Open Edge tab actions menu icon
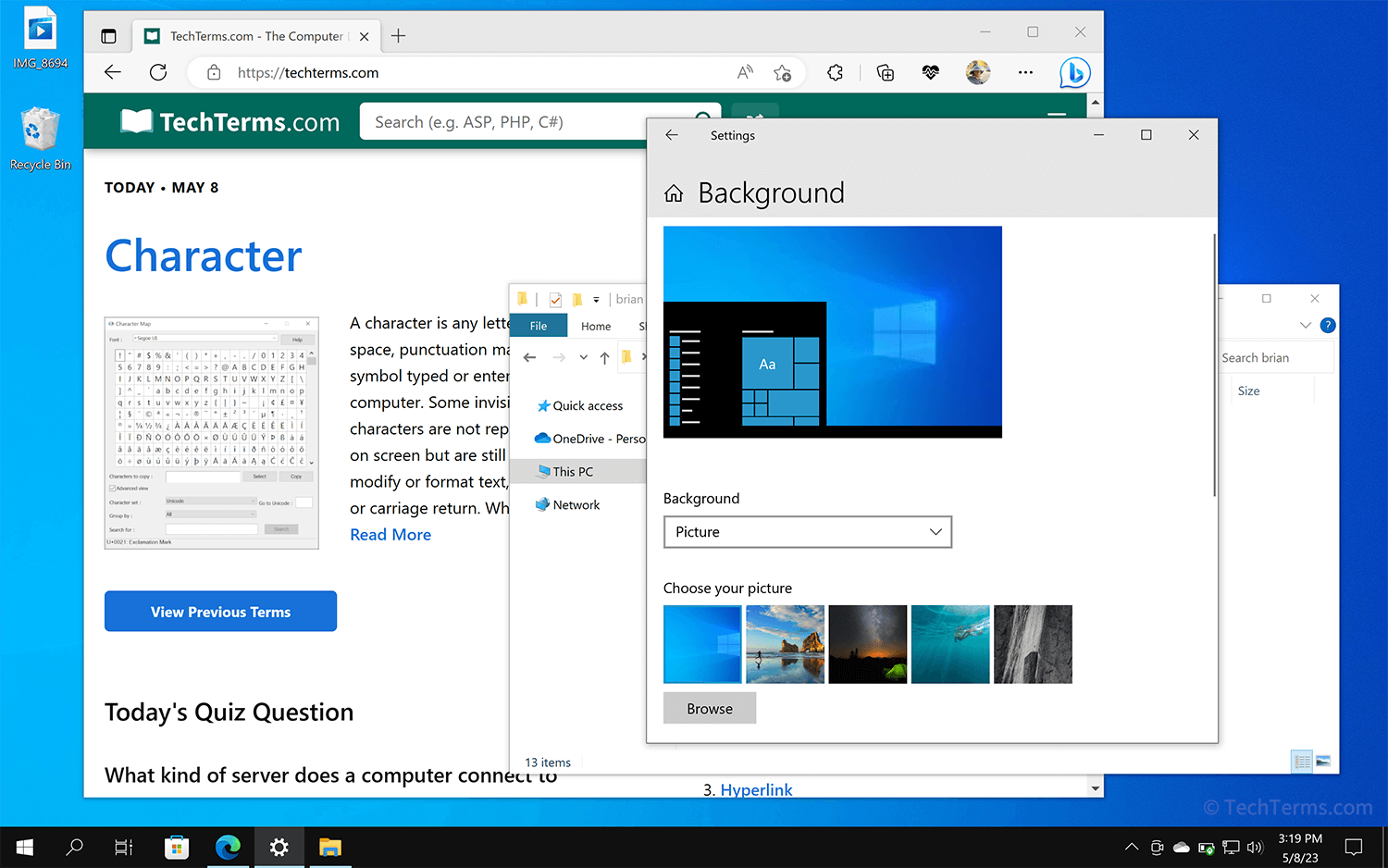The image size is (1388, 868). (x=108, y=36)
